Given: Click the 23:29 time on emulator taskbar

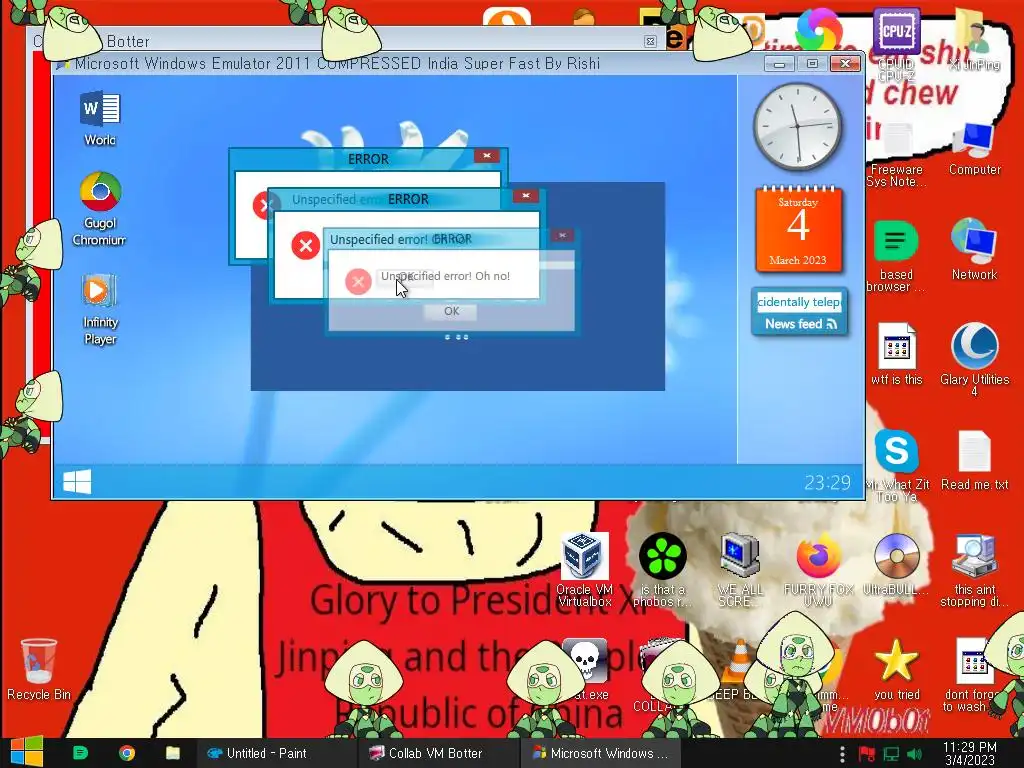Looking at the screenshot, I should click(827, 482).
